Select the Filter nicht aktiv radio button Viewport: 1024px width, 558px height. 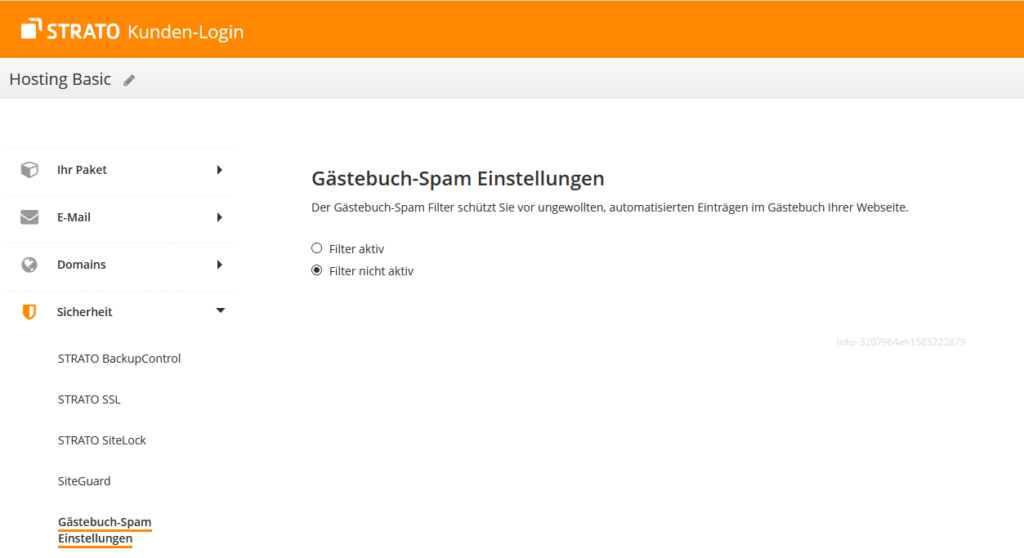point(317,271)
